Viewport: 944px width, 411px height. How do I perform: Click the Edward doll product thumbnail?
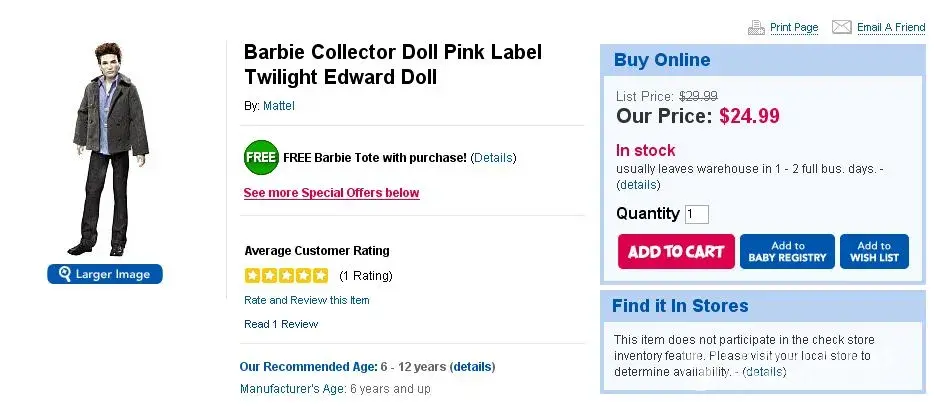[x=103, y=148]
